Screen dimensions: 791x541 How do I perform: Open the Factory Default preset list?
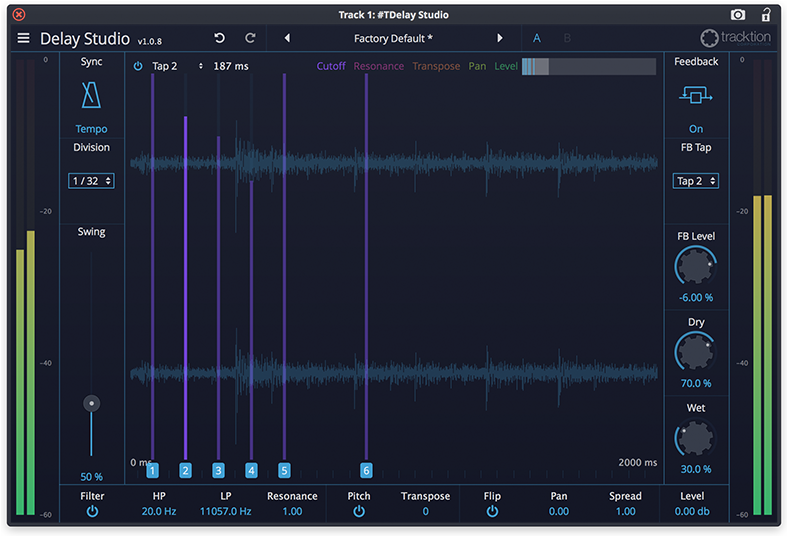point(393,38)
